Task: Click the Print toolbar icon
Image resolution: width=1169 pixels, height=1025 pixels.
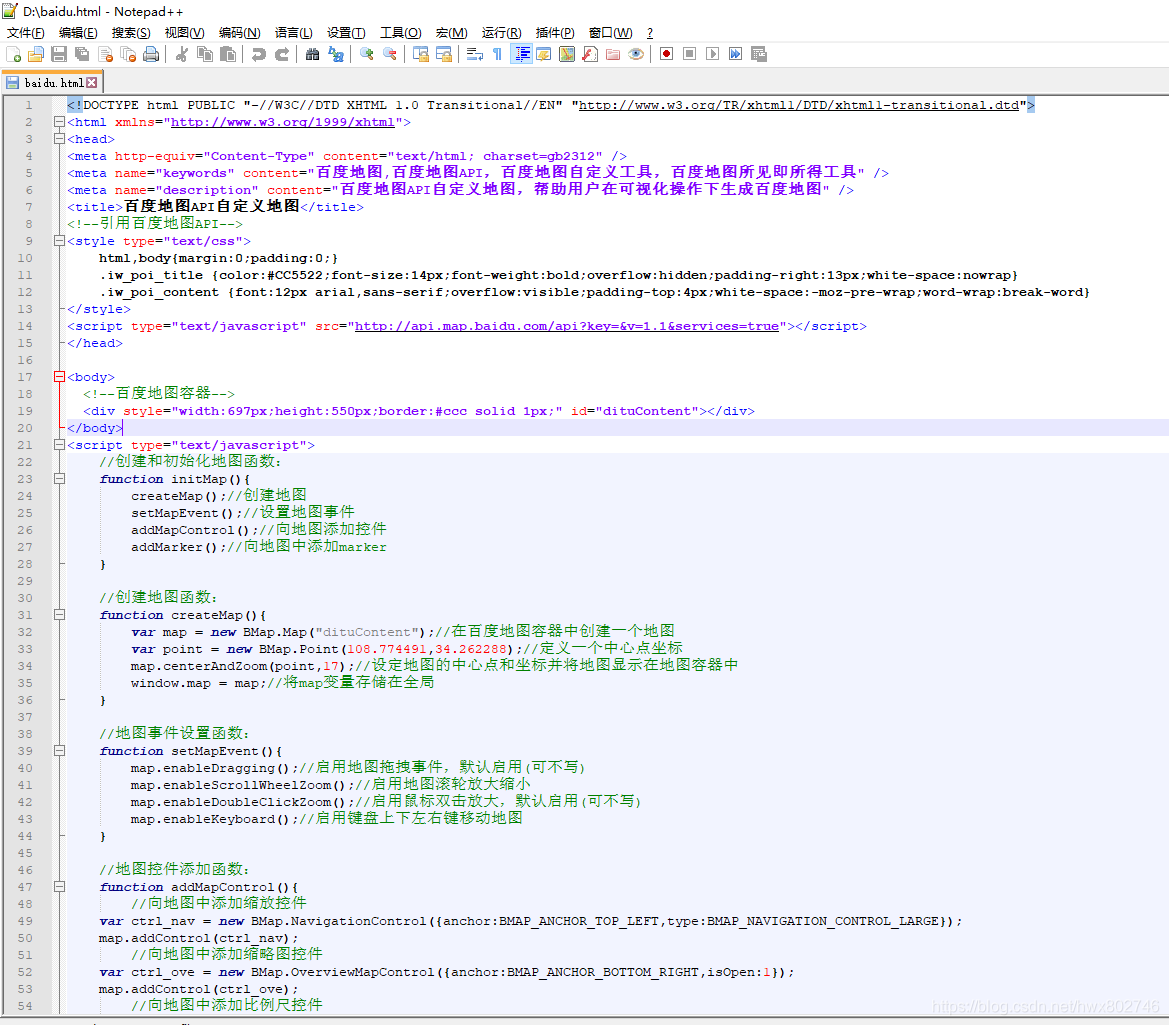Action: coord(151,54)
